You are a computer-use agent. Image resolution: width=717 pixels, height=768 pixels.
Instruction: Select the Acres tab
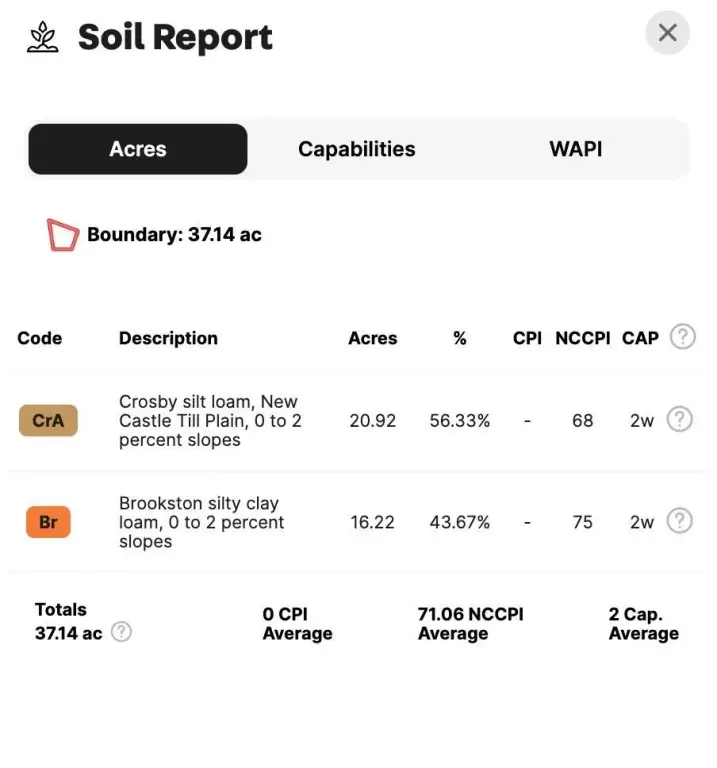tap(138, 149)
